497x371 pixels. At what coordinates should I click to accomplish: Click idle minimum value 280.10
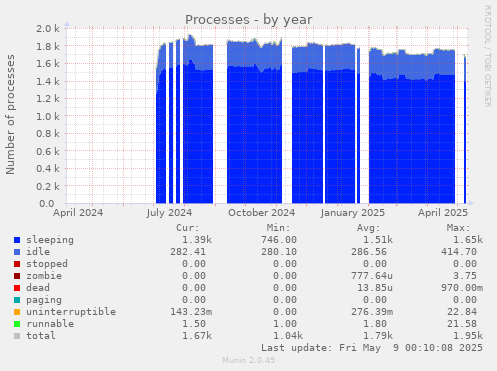[279, 252]
